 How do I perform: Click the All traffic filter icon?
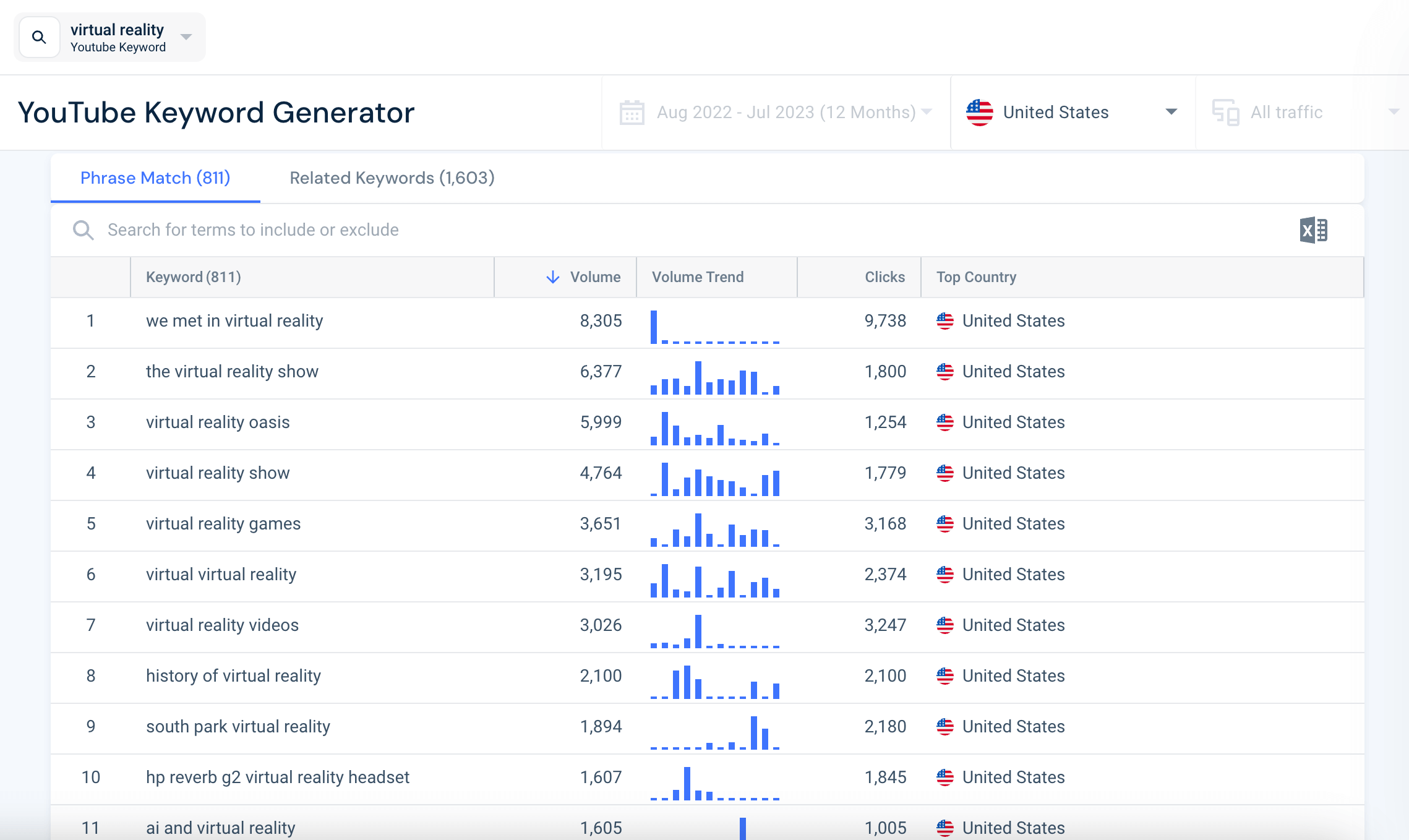[1225, 112]
